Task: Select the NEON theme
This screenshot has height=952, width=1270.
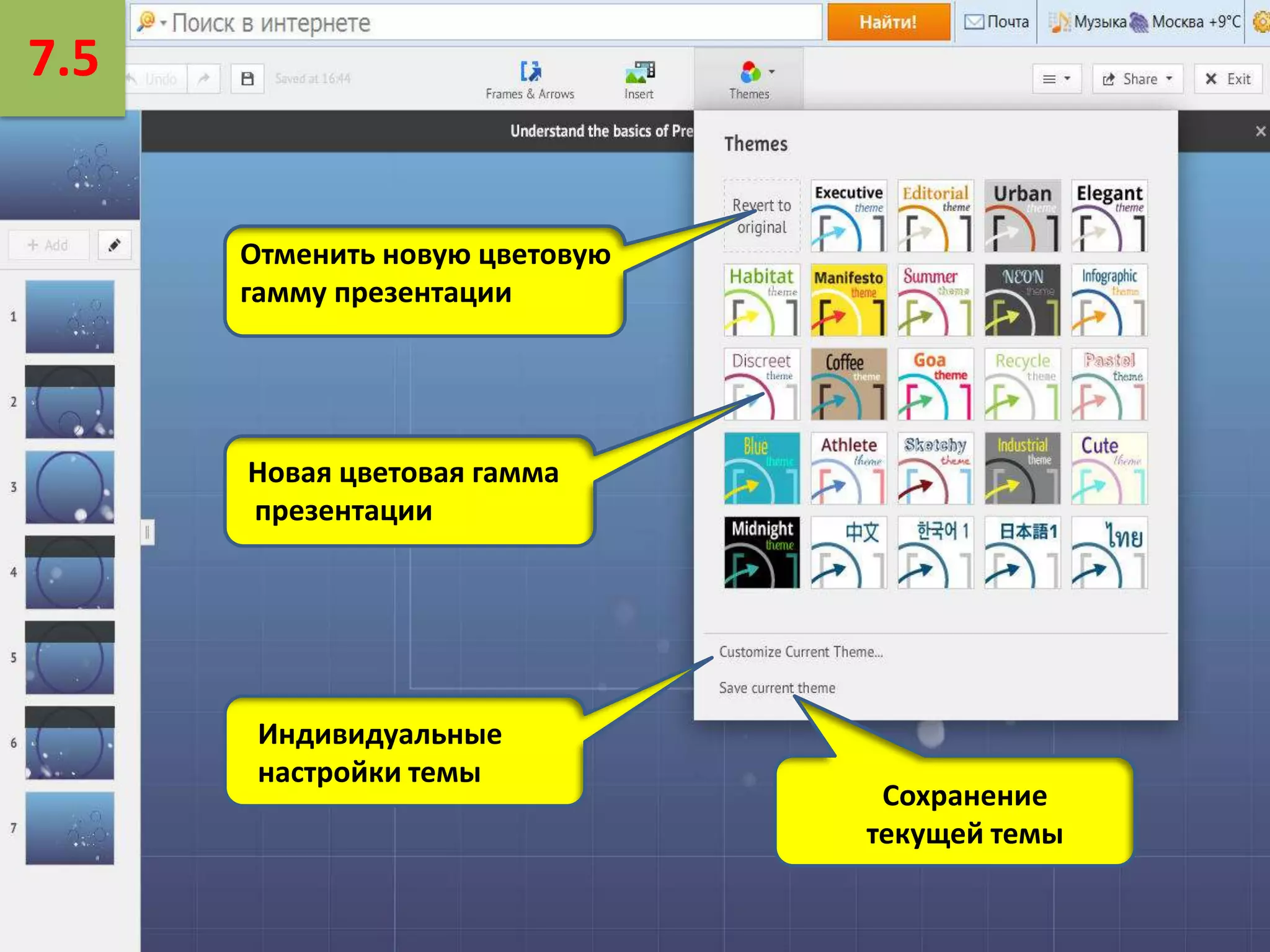Action: (1022, 300)
